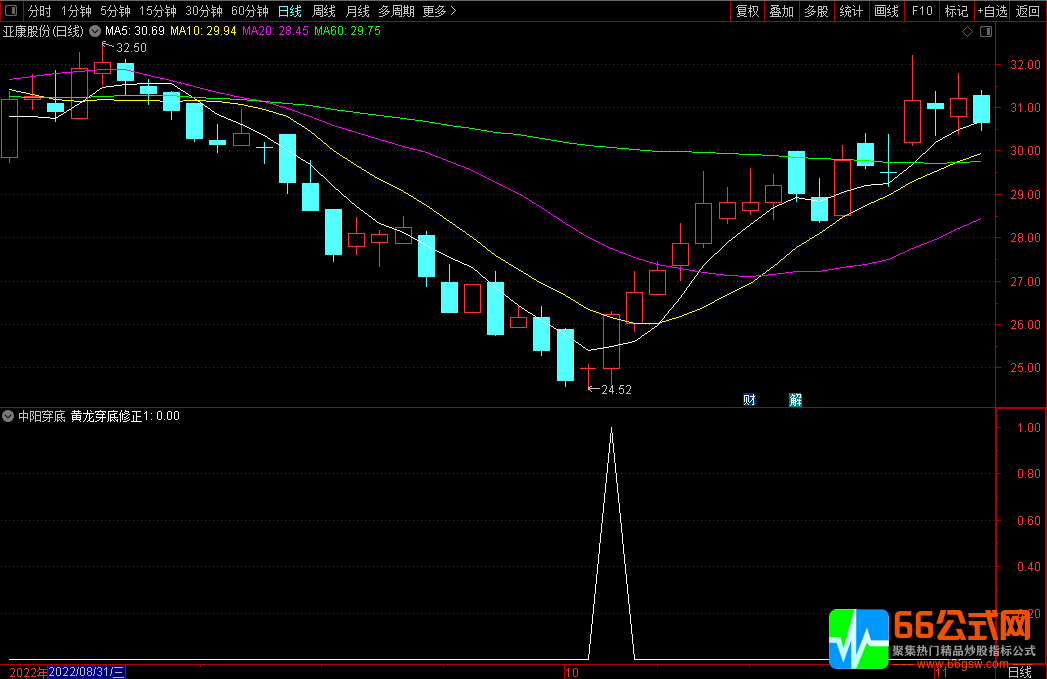
Task: Click the MA20: 28.45 label
Action: pos(275,31)
